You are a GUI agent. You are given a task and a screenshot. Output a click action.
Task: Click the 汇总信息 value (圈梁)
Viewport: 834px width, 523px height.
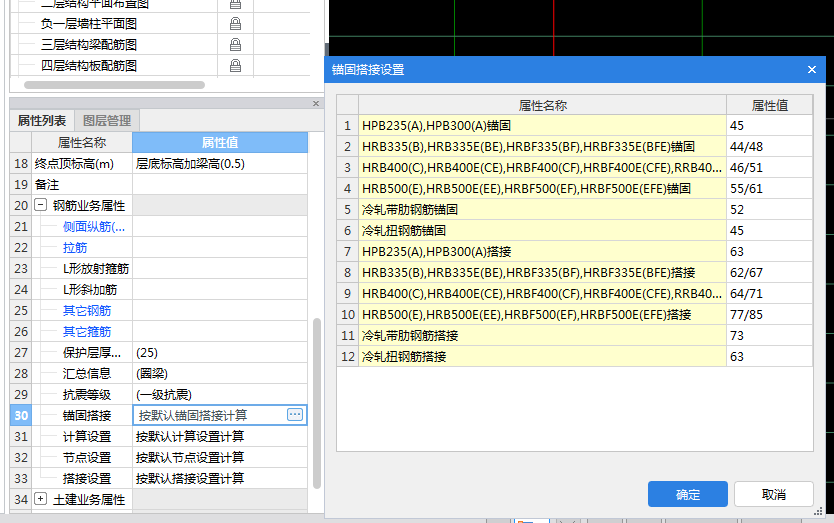click(220, 373)
